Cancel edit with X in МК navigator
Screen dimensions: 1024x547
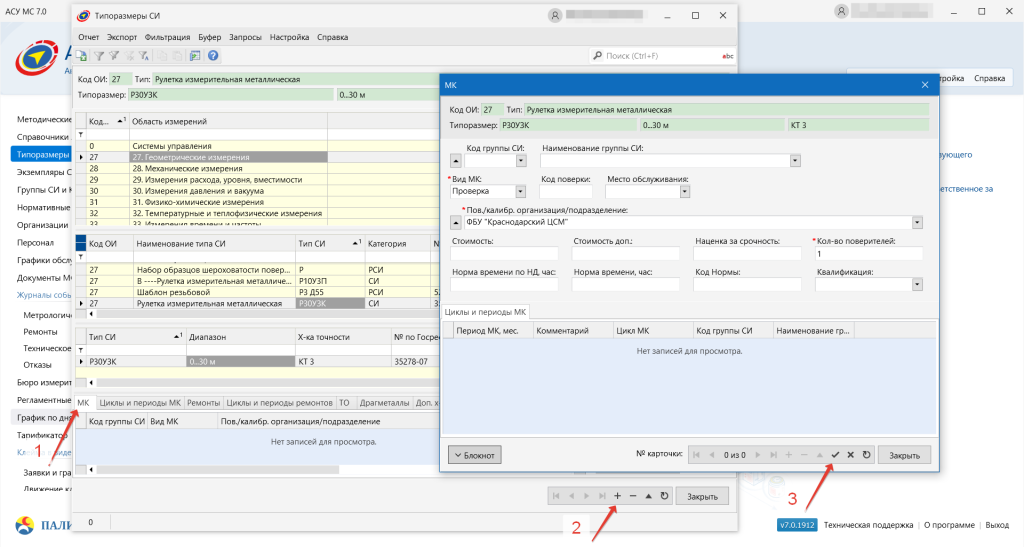click(x=850, y=455)
